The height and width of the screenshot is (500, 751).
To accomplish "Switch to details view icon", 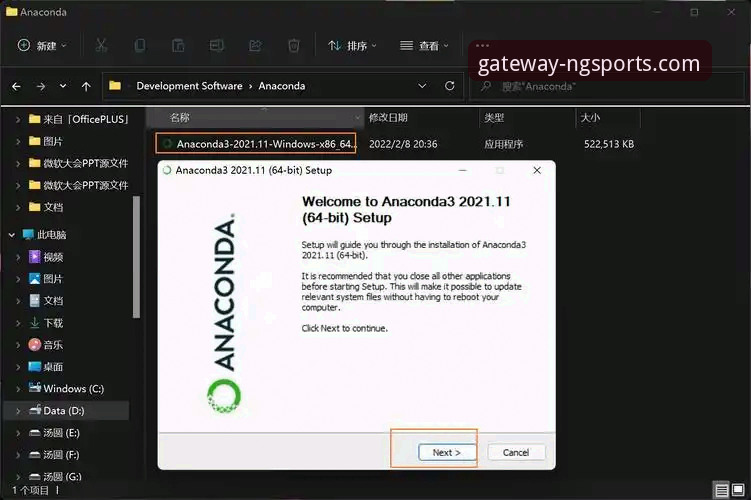I will [x=721, y=490].
